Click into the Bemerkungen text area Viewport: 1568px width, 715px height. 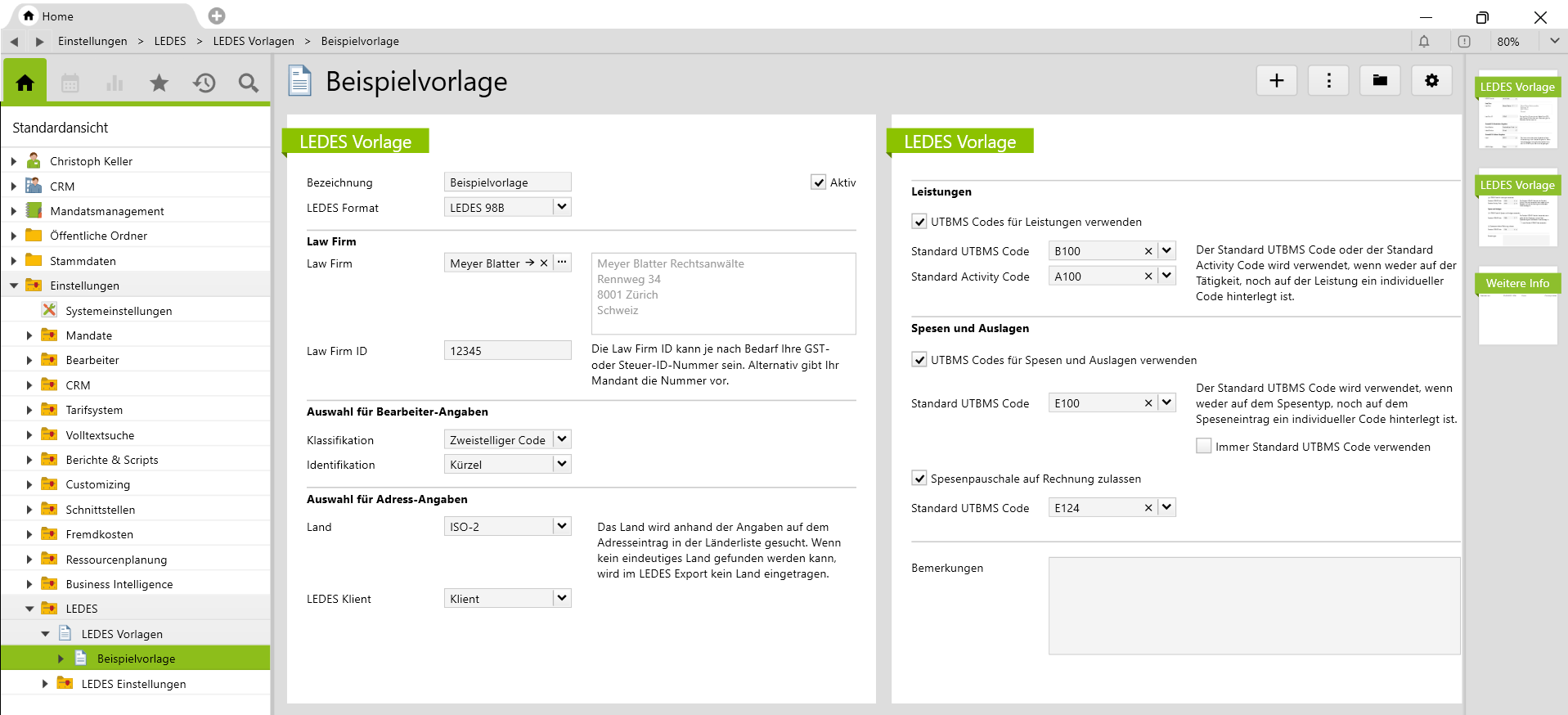(x=1254, y=605)
